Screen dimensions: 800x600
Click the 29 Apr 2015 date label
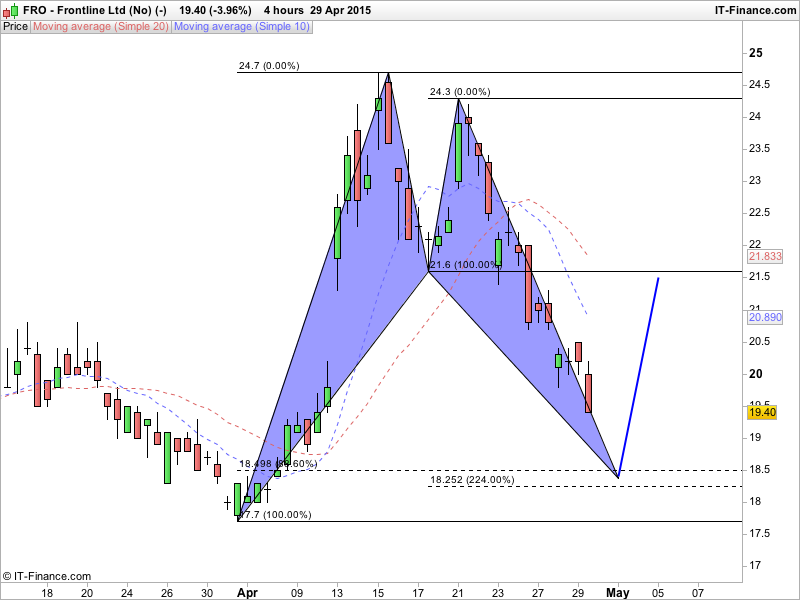coord(341,10)
